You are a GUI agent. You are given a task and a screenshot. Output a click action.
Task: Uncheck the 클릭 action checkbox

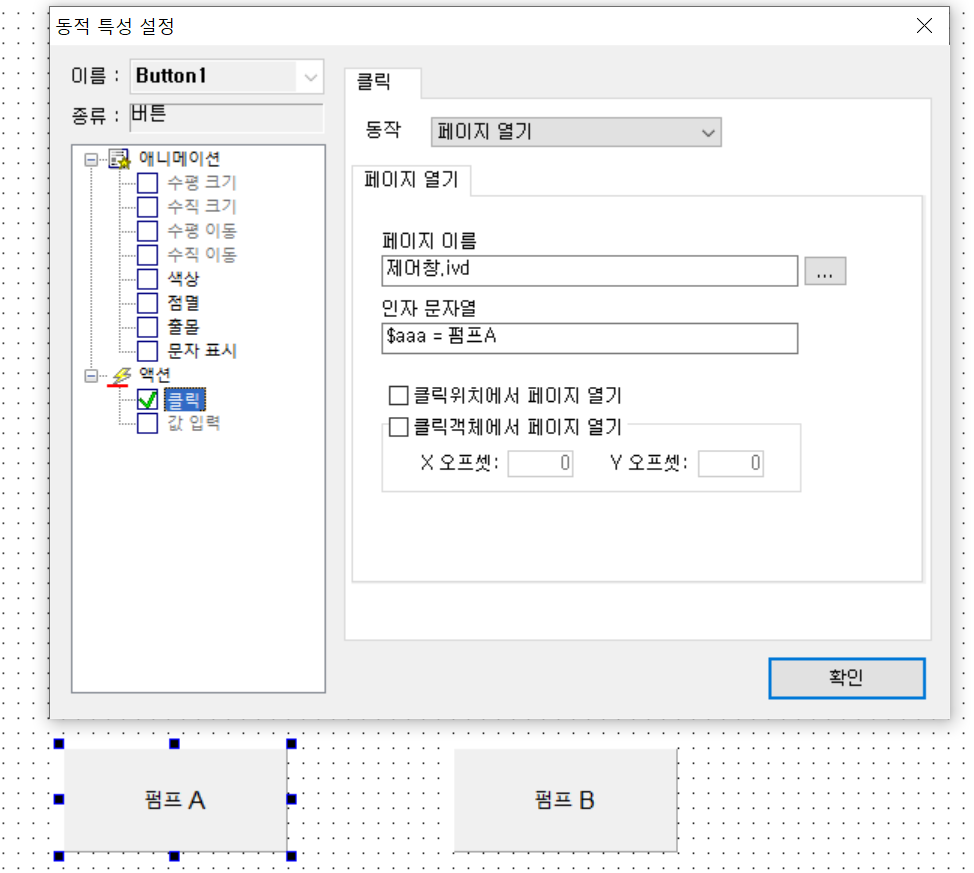[147, 400]
